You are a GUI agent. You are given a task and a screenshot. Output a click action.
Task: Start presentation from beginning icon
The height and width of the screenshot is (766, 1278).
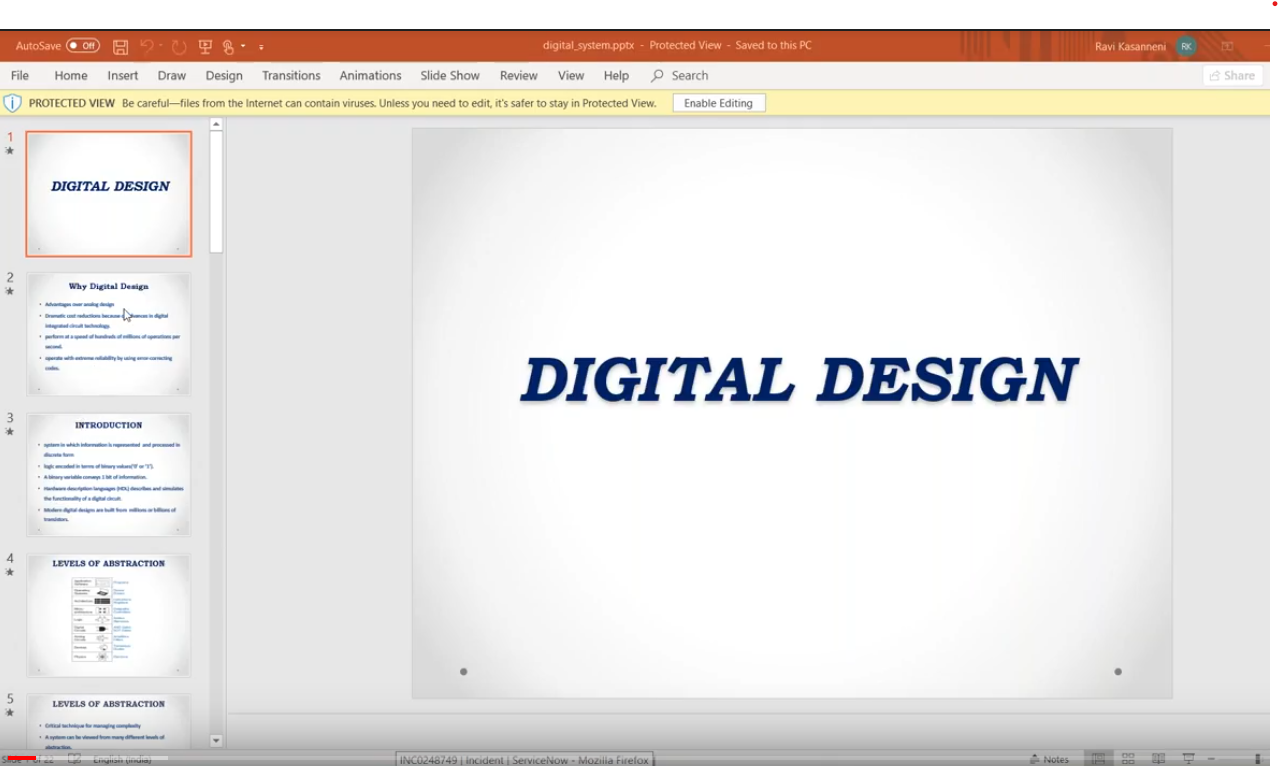[206, 47]
